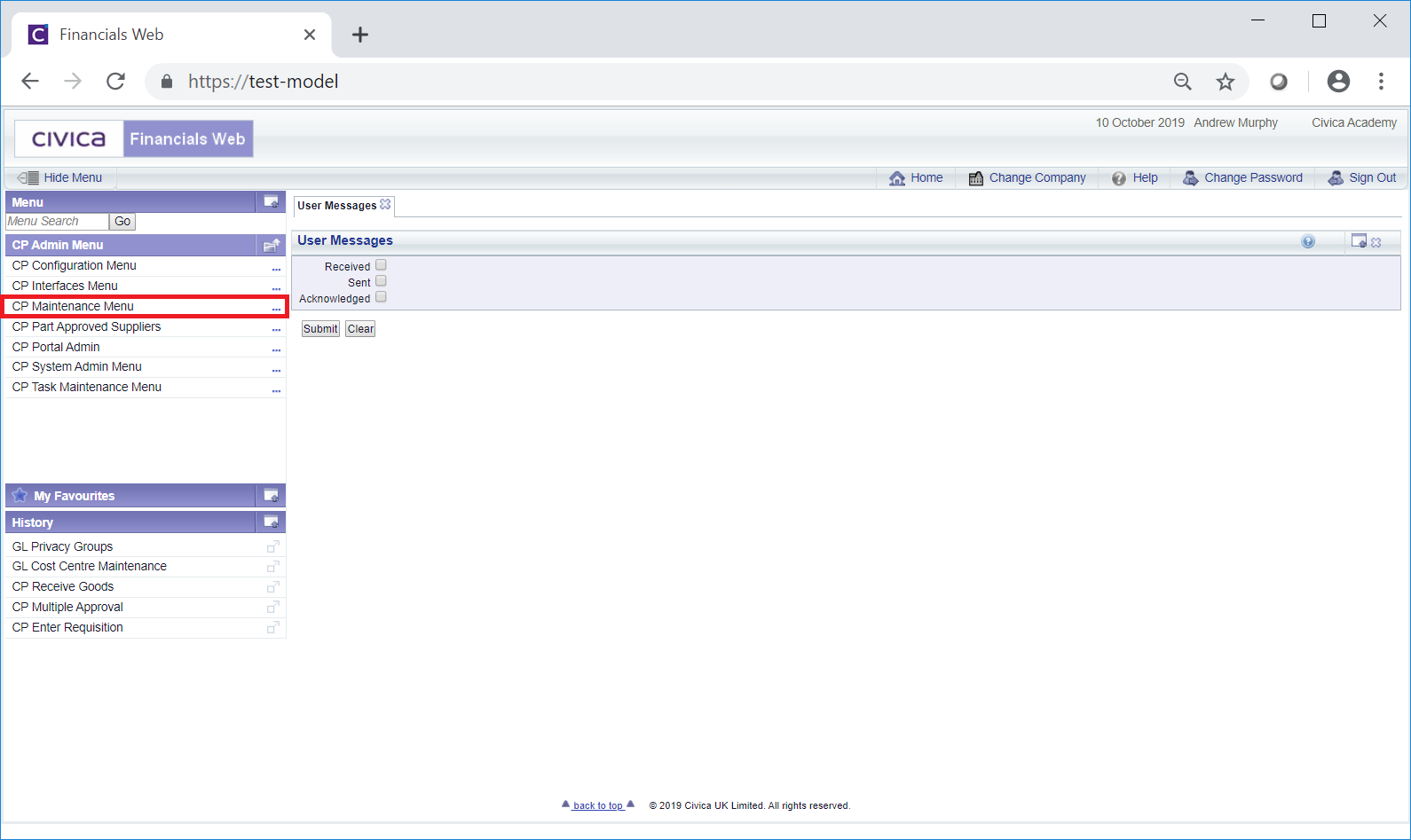
Task: Expand CP Configuration Menu ellipsis
Action: (x=276, y=268)
